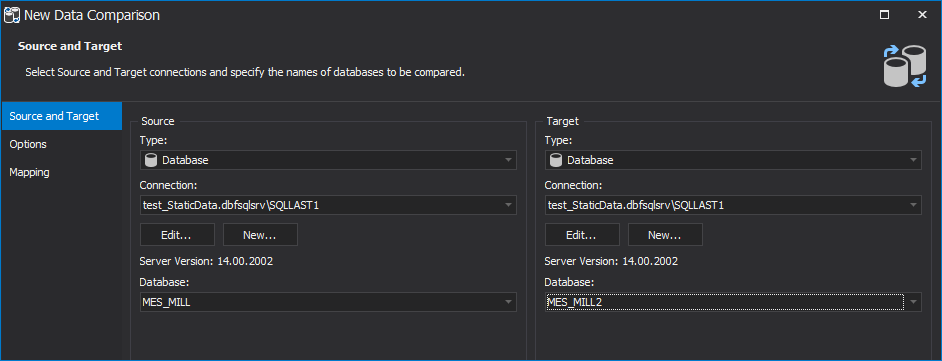Screen dimensions: 942x361
Task: Click the database cylinder icon in Target Type
Action: click(x=556, y=160)
